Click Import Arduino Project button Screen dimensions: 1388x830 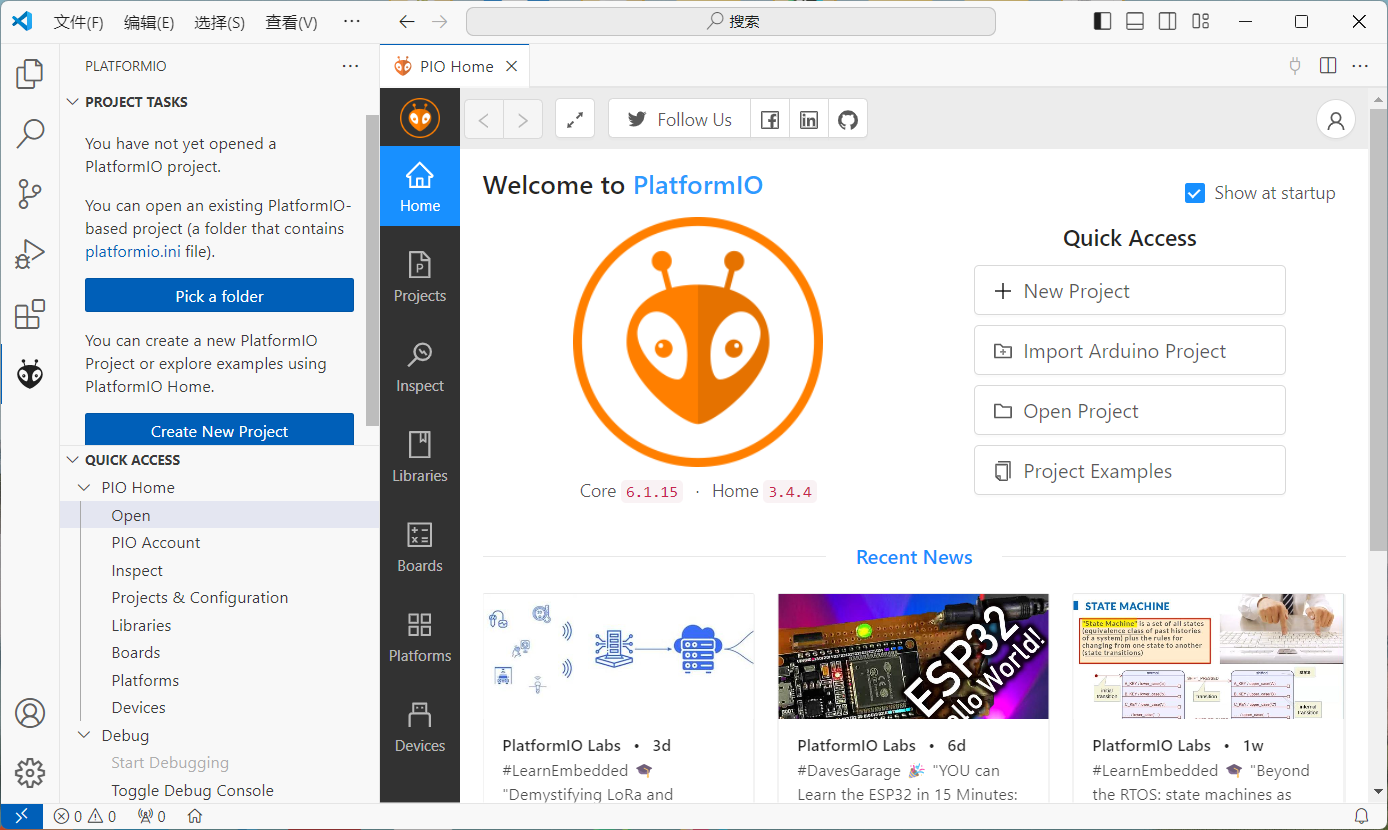click(1130, 351)
